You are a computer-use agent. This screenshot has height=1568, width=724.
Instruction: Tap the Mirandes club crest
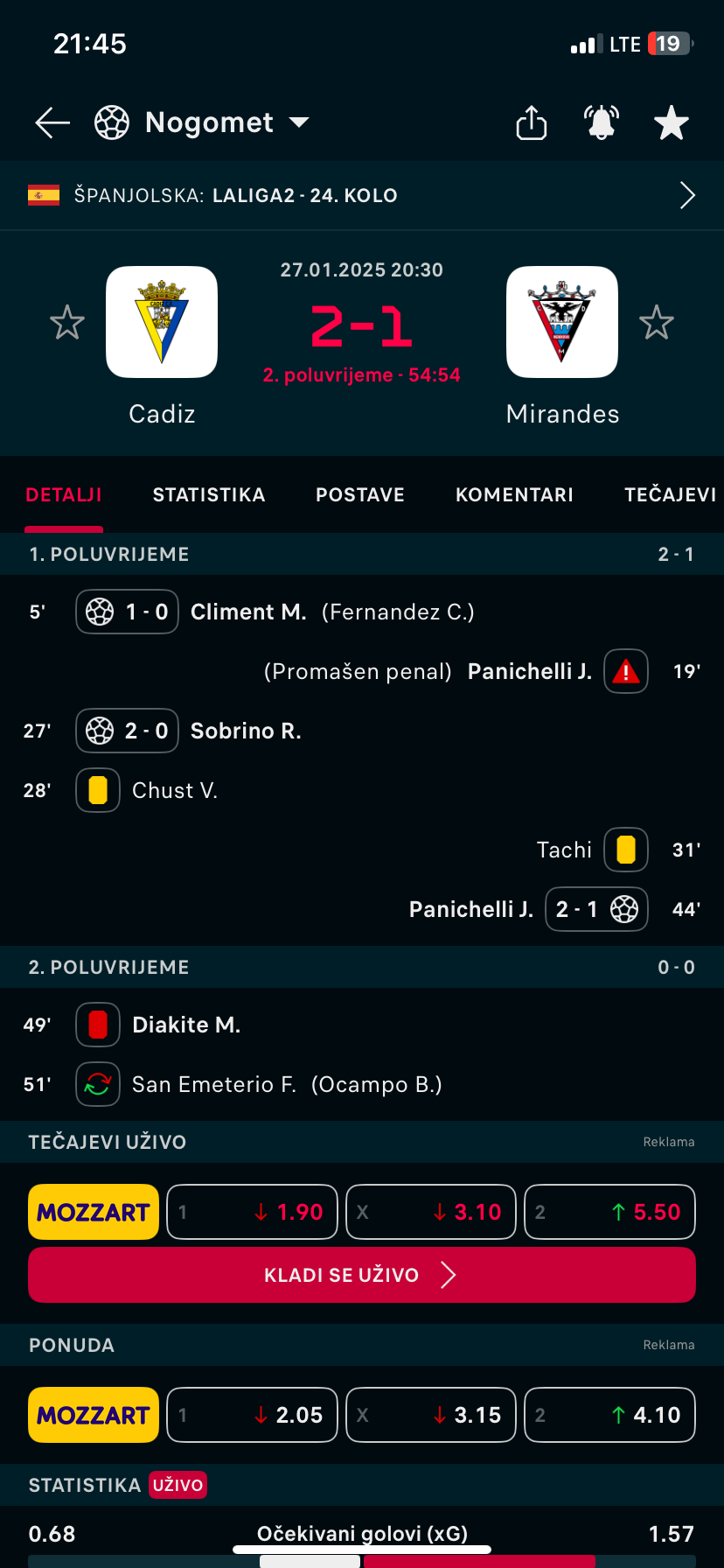(x=562, y=322)
